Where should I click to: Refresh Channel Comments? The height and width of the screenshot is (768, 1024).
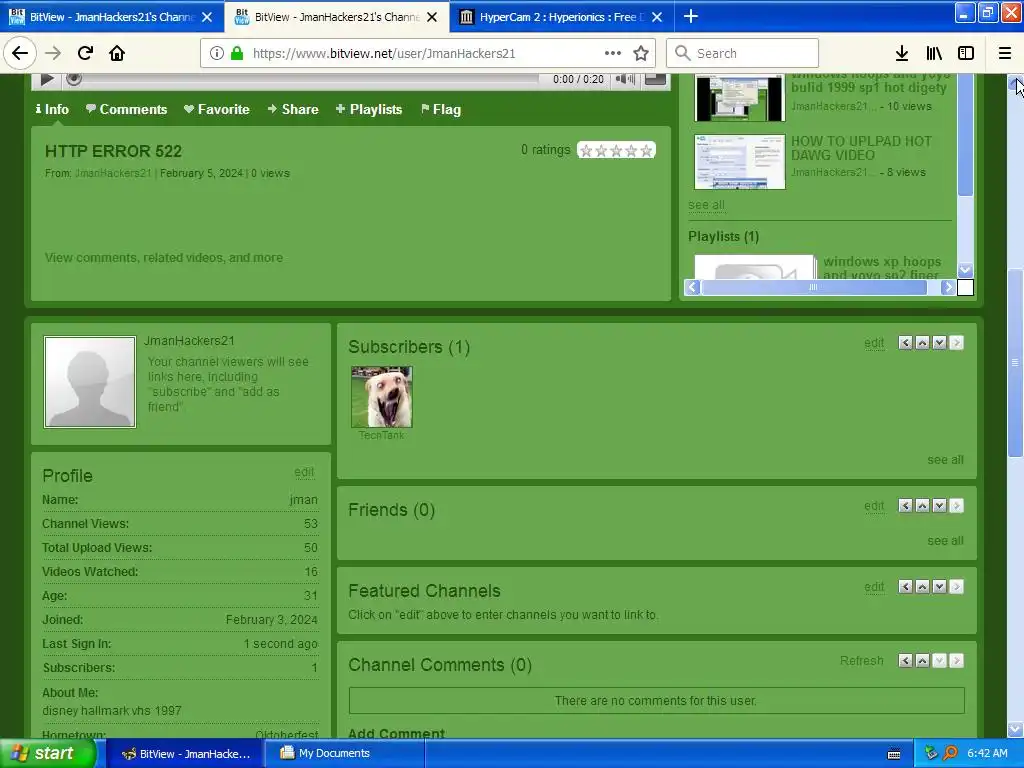pos(861,661)
